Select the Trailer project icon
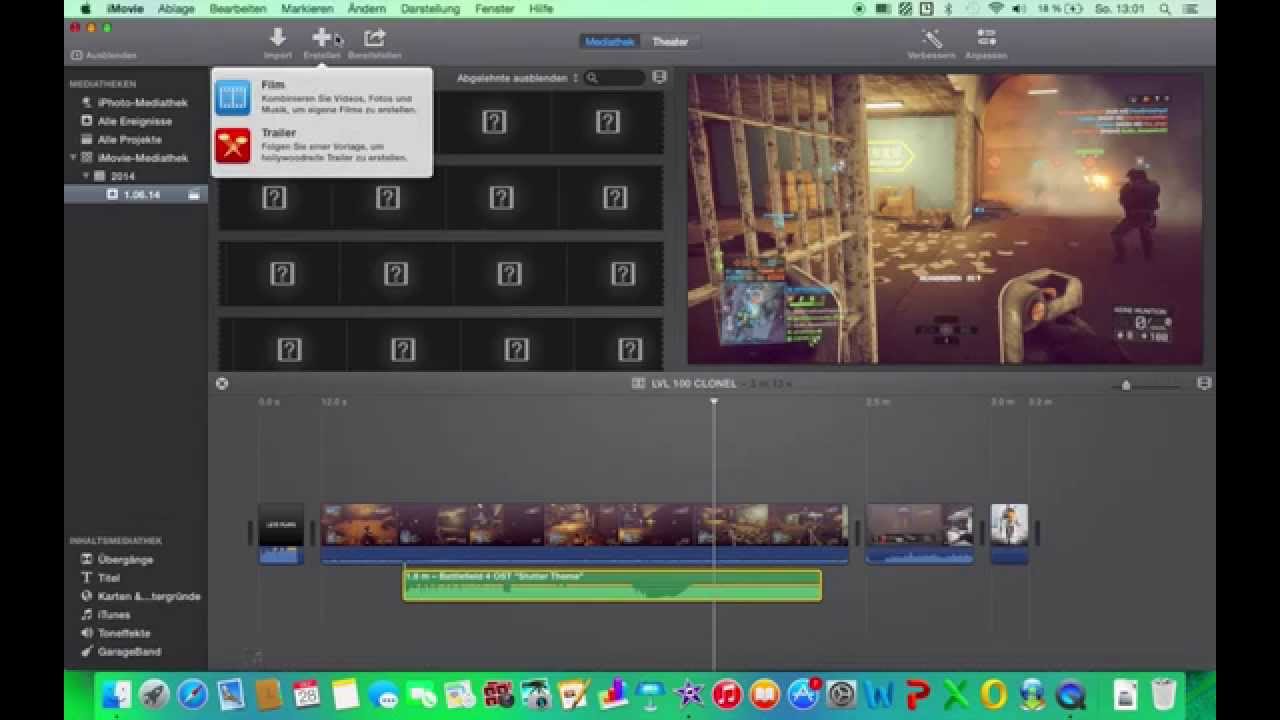Image resolution: width=1280 pixels, height=720 pixels. pos(233,145)
